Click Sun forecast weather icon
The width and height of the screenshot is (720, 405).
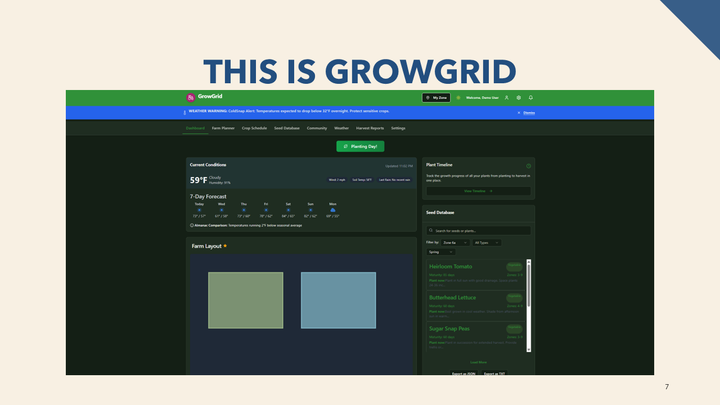click(x=310, y=210)
